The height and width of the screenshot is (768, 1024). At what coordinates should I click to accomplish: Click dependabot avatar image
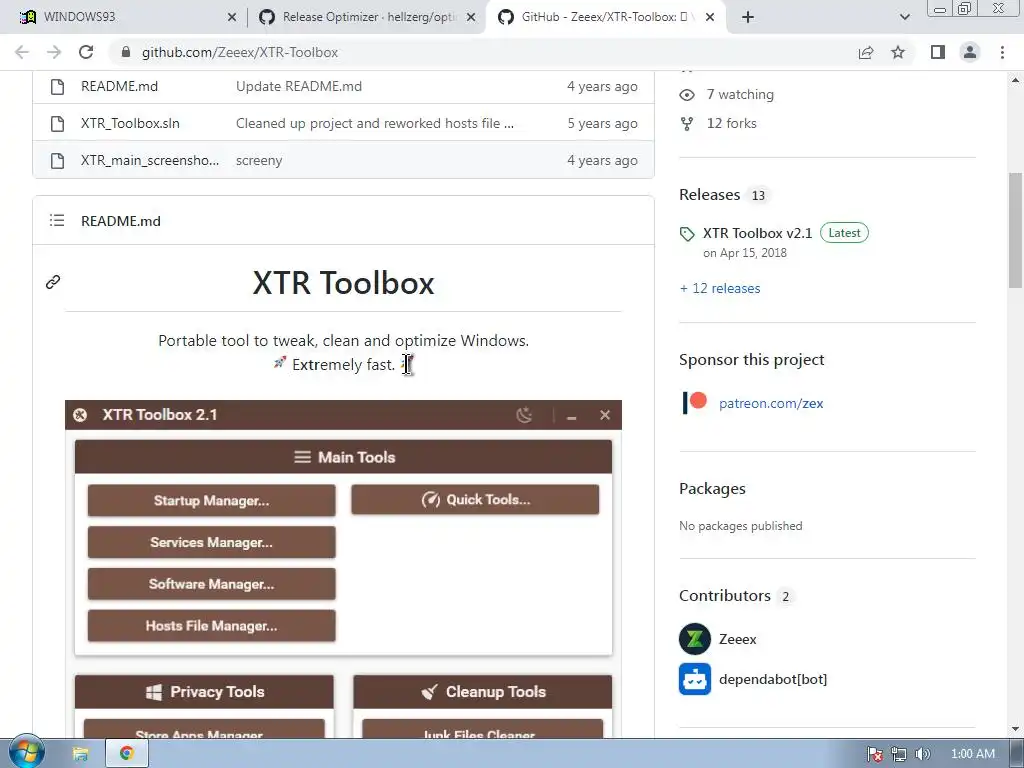coord(695,679)
